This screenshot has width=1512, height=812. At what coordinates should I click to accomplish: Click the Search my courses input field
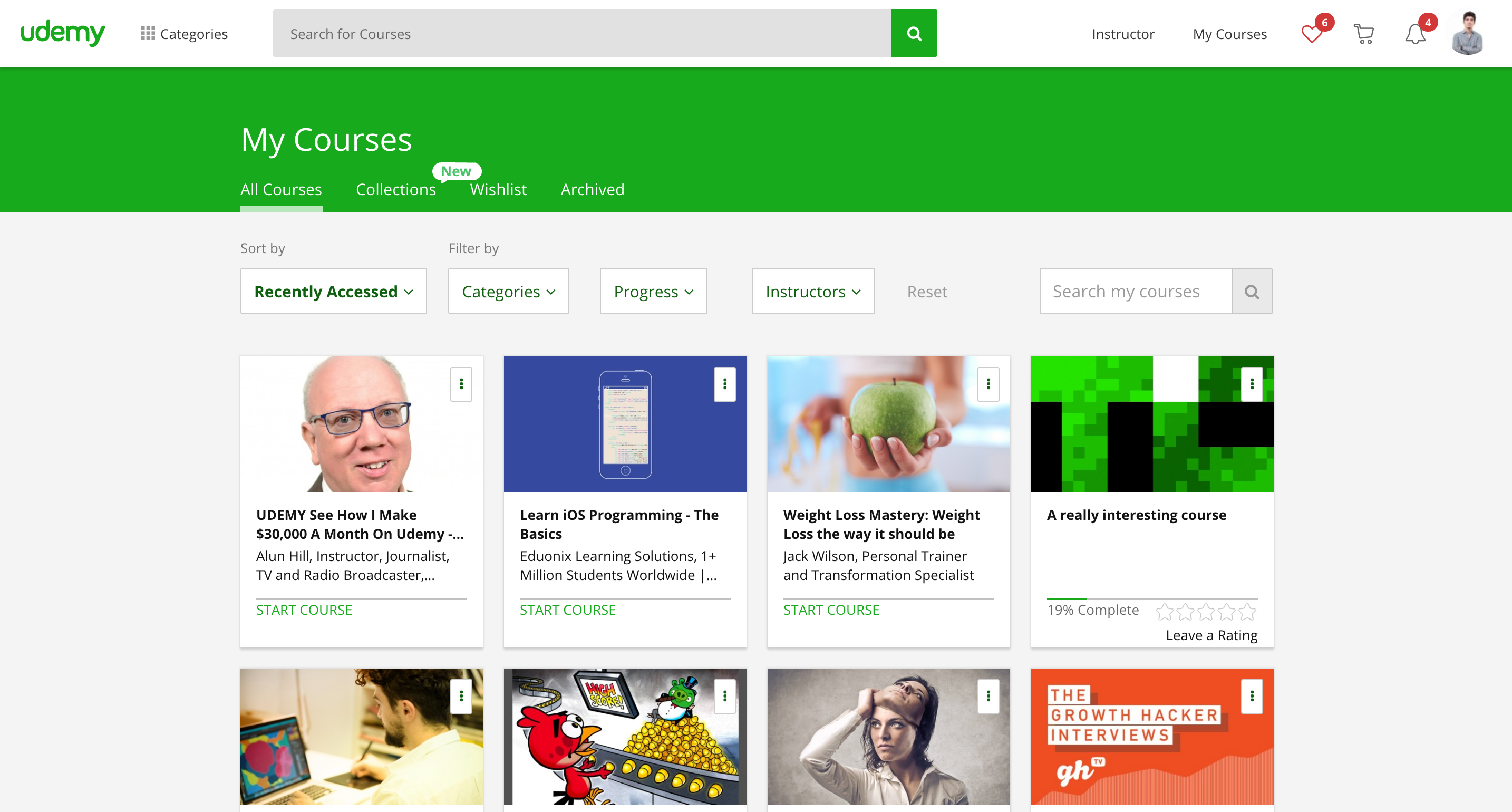(1135, 292)
